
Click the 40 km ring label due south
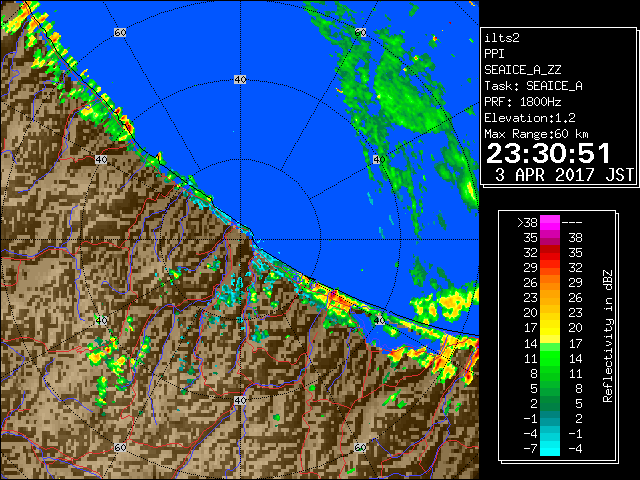pos(240,400)
